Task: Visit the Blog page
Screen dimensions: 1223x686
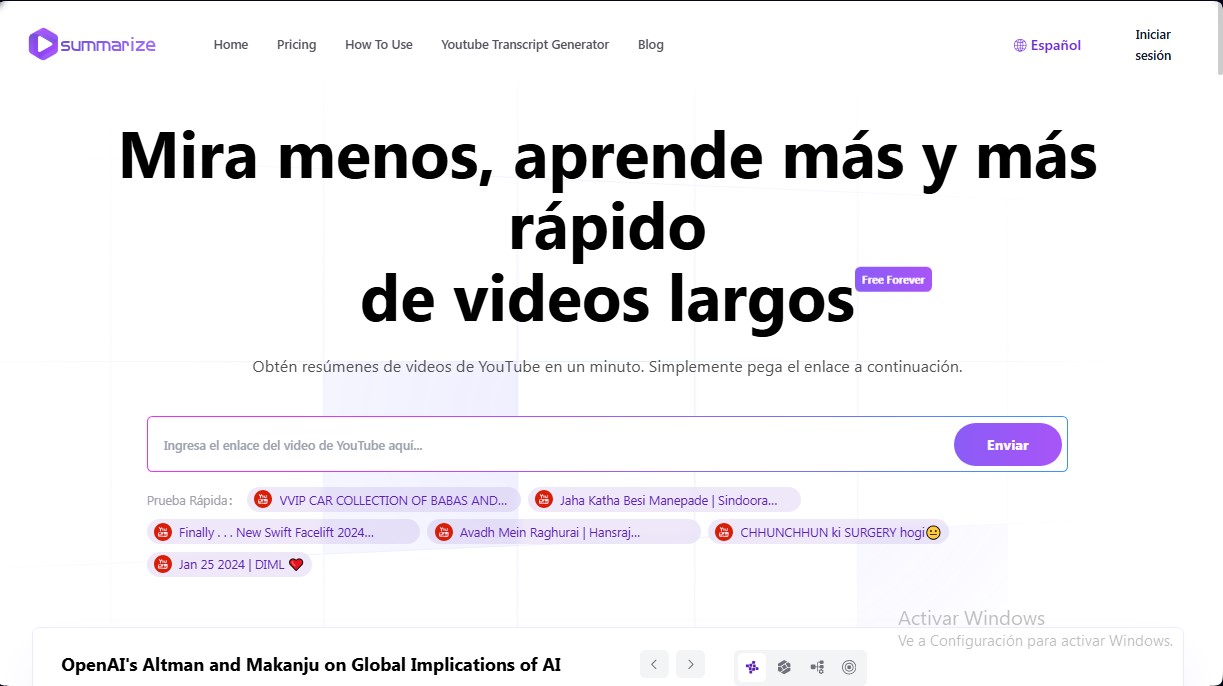Action: (x=651, y=45)
